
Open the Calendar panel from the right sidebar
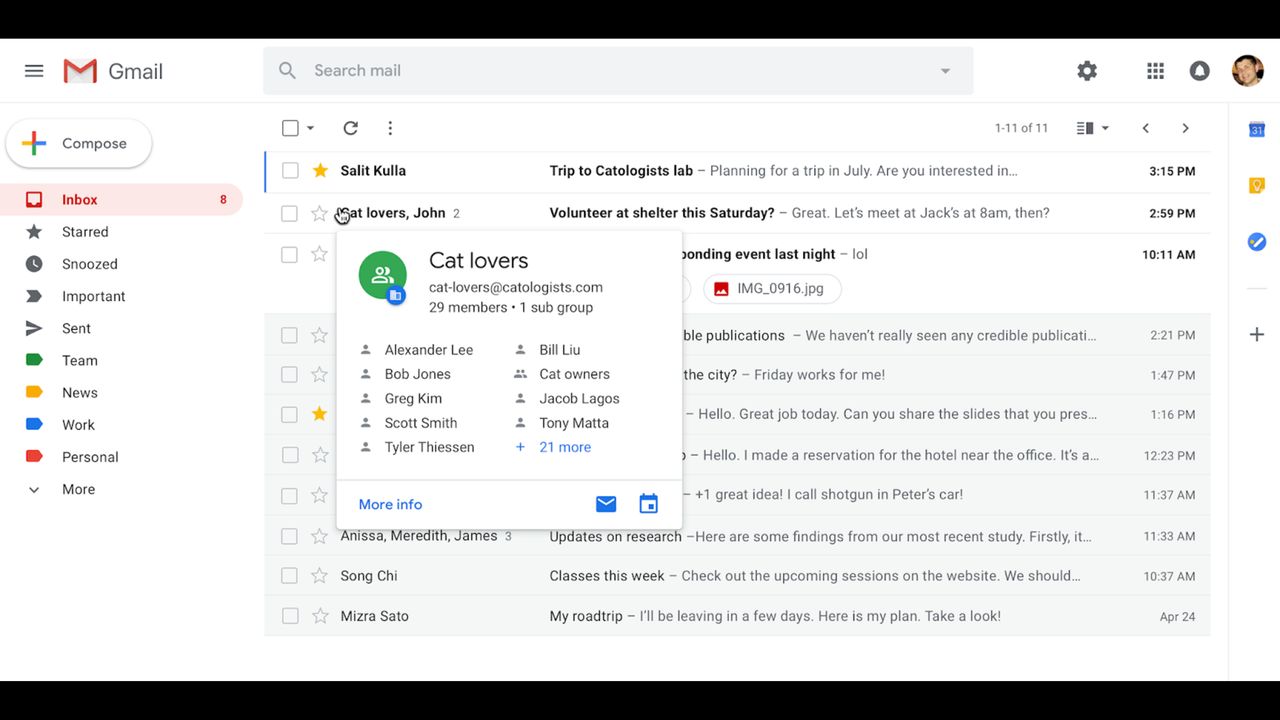[x=1257, y=128]
